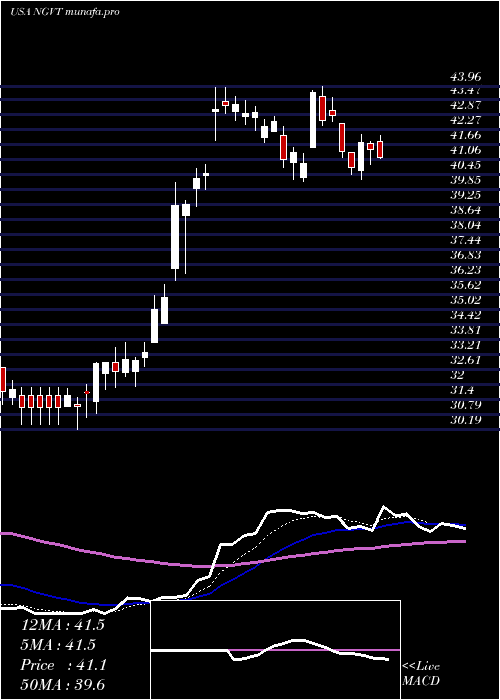
Task: Click the 32 price axis label
Action: coord(458,375)
